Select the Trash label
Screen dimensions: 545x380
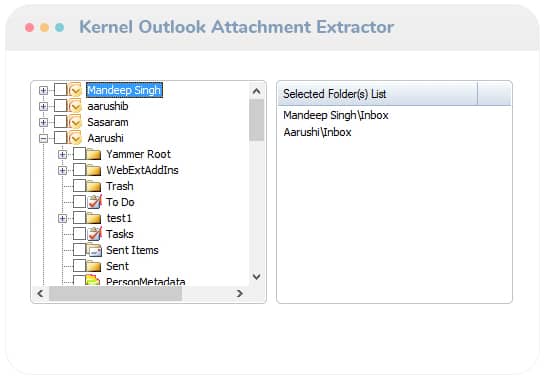tap(120, 186)
